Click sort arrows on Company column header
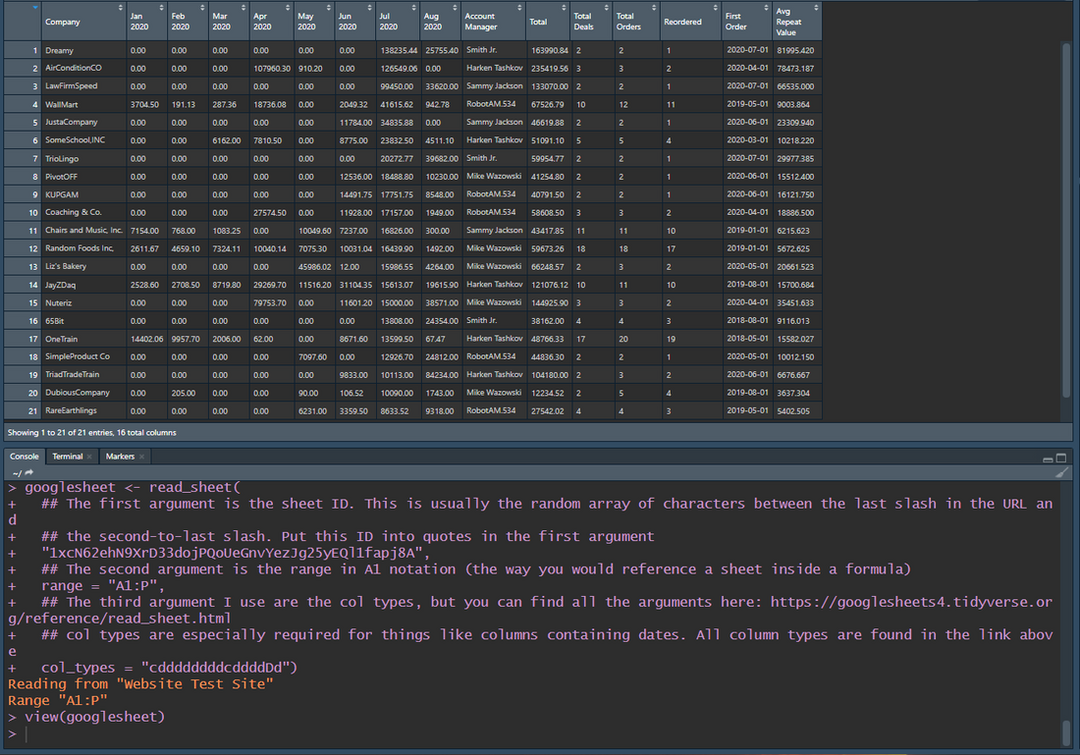The image size is (1080, 755). pos(119,8)
